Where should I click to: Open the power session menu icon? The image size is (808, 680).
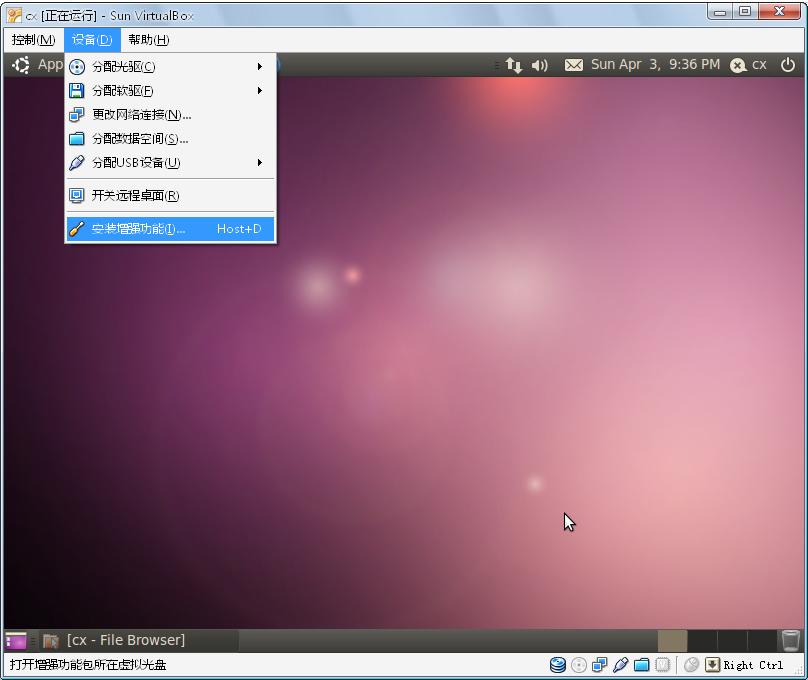click(787, 65)
